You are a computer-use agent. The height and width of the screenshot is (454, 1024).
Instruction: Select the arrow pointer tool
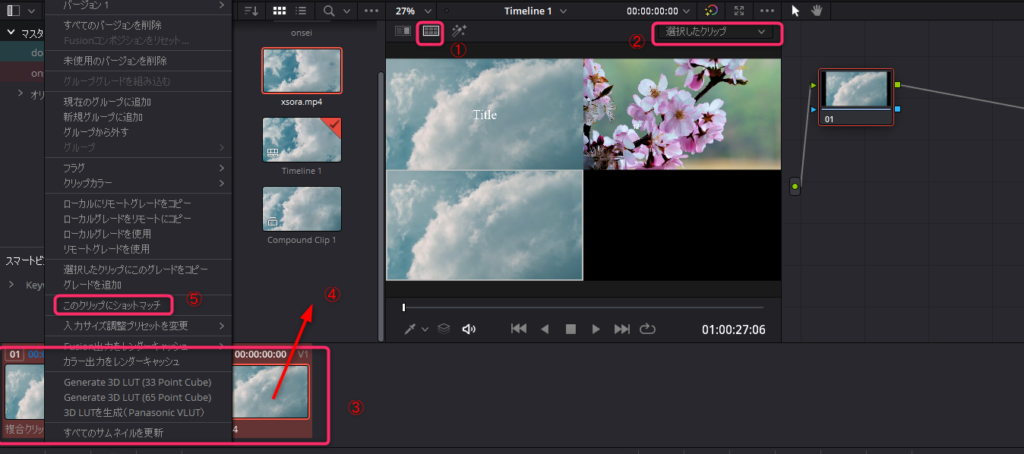click(x=796, y=10)
